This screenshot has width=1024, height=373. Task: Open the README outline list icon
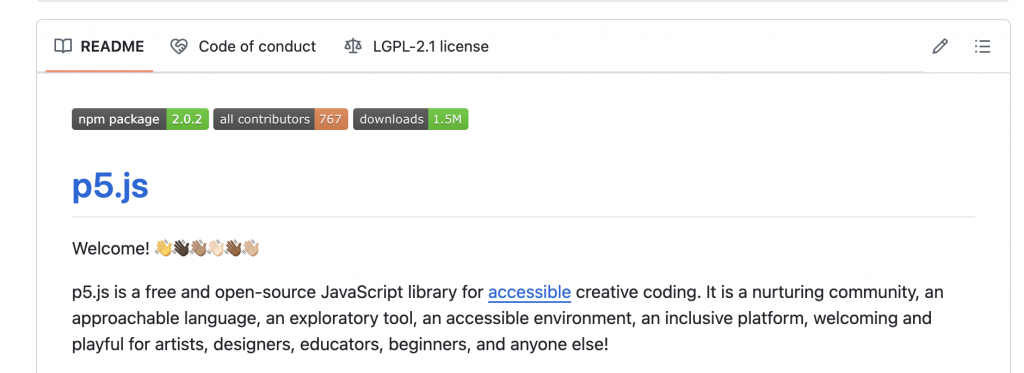coord(982,46)
